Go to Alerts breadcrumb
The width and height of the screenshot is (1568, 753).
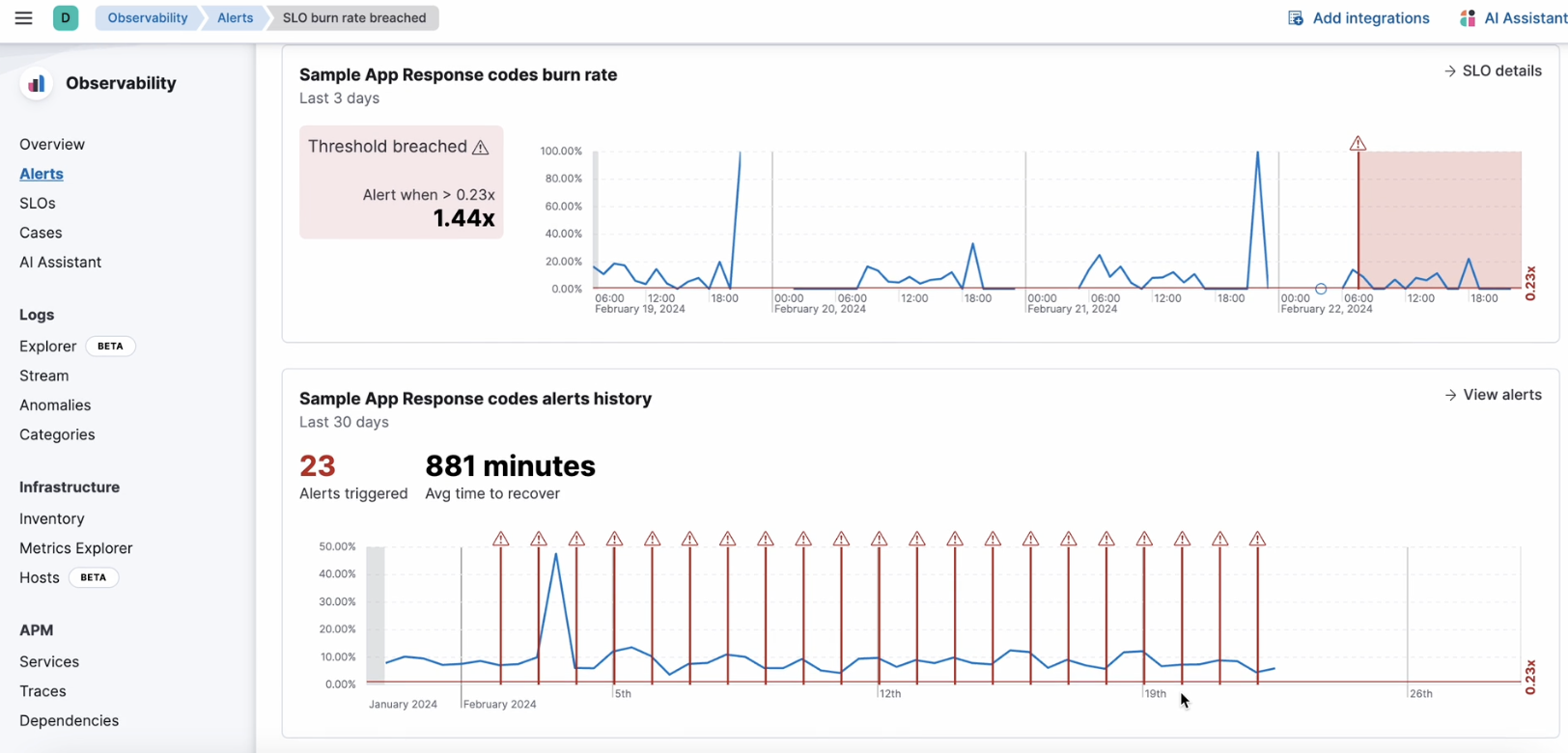pyautogui.click(x=235, y=17)
